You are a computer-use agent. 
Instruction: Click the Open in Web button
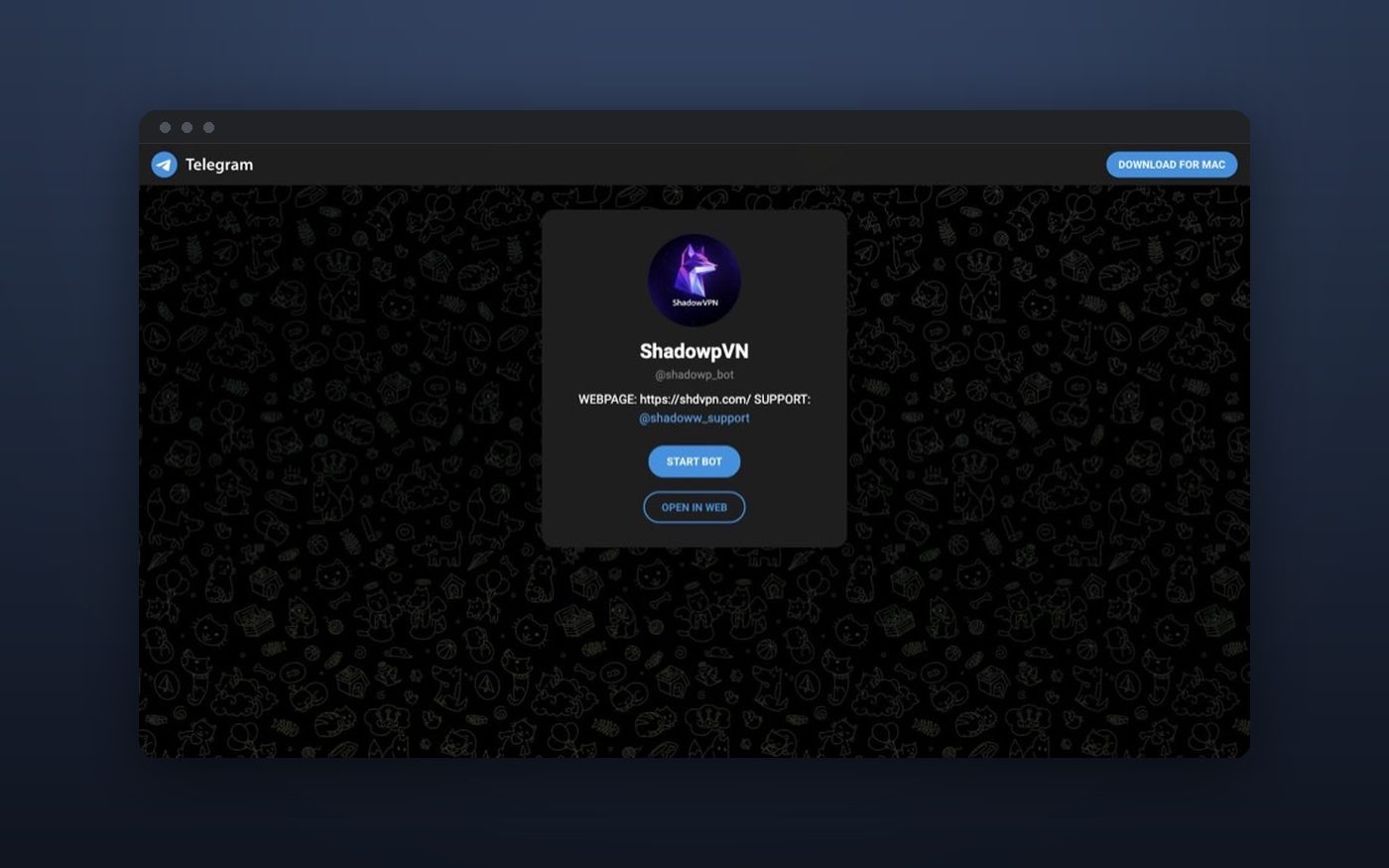694,507
